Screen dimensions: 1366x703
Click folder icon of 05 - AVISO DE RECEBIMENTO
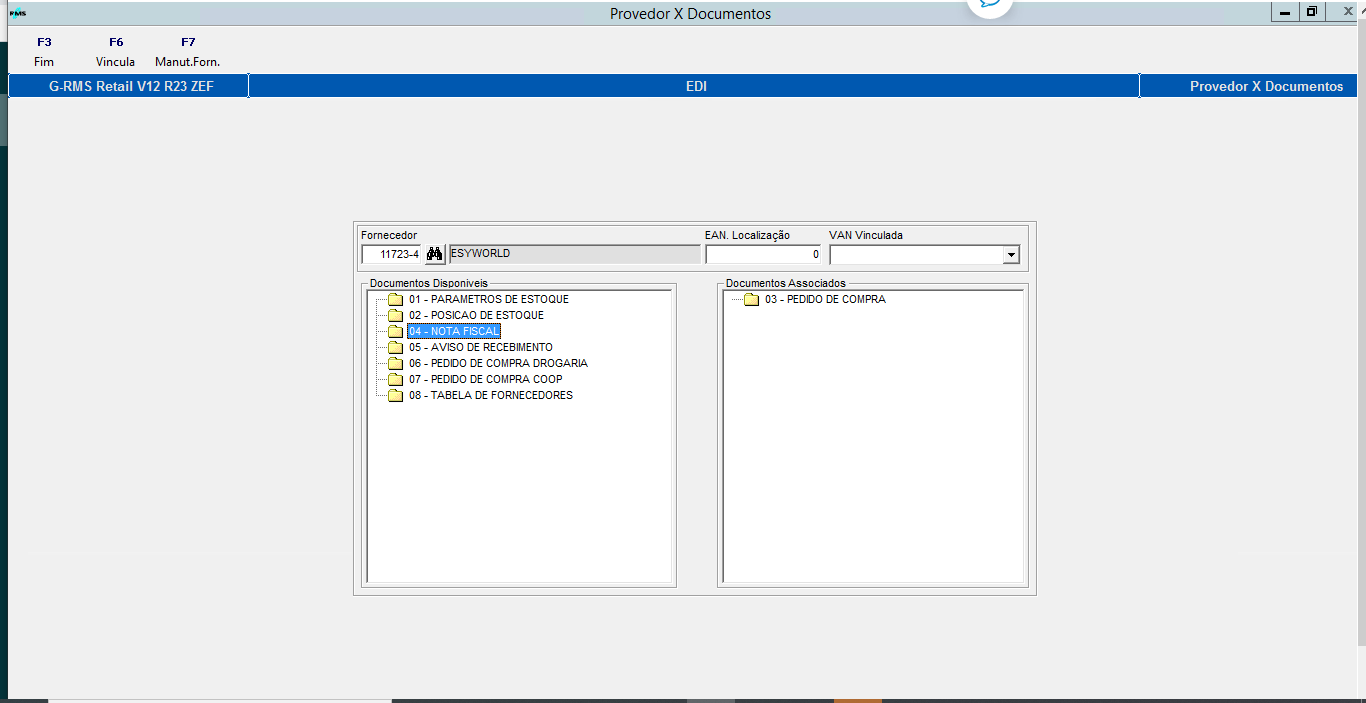tap(395, 347)
